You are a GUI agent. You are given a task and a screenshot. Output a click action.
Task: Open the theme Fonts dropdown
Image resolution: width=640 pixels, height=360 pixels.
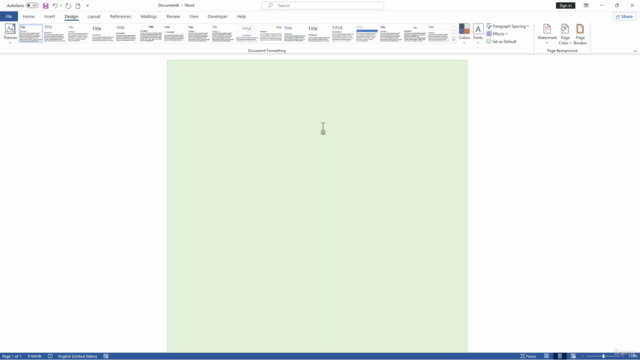coord(478,33)
